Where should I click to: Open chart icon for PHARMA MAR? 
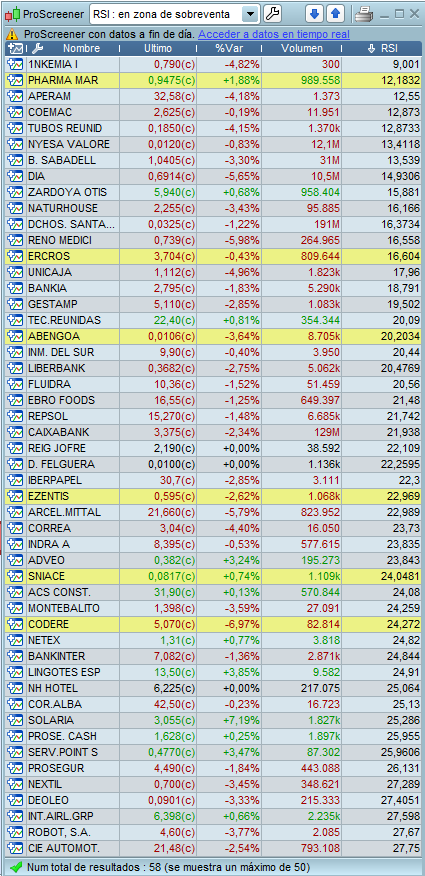coord(15,80)
